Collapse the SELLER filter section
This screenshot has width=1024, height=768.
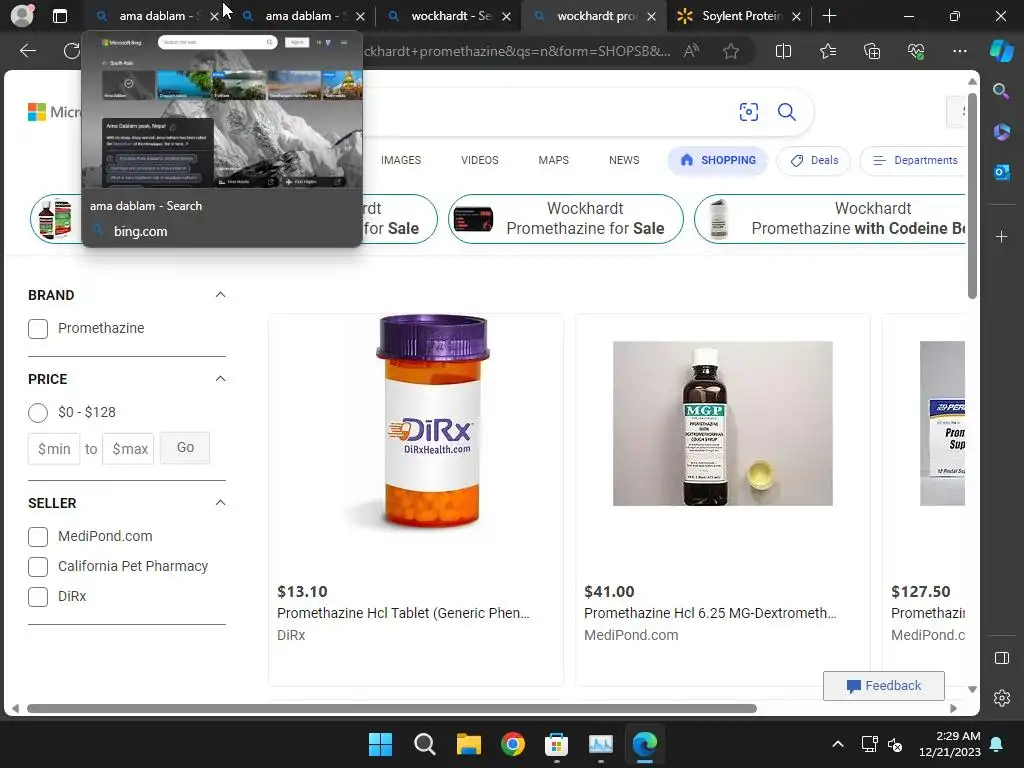pyautogui.click(x=220, y=503)
